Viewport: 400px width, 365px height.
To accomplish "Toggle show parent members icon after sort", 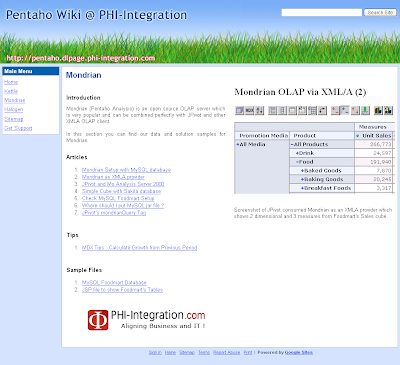I will point(273,110).
